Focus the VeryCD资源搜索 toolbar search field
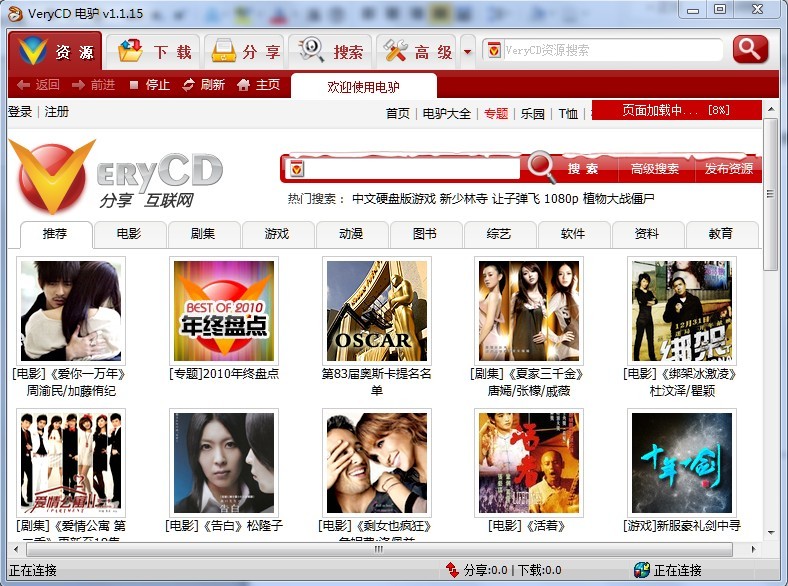This screenshot has width=788, height=586. tap(613, 50)
